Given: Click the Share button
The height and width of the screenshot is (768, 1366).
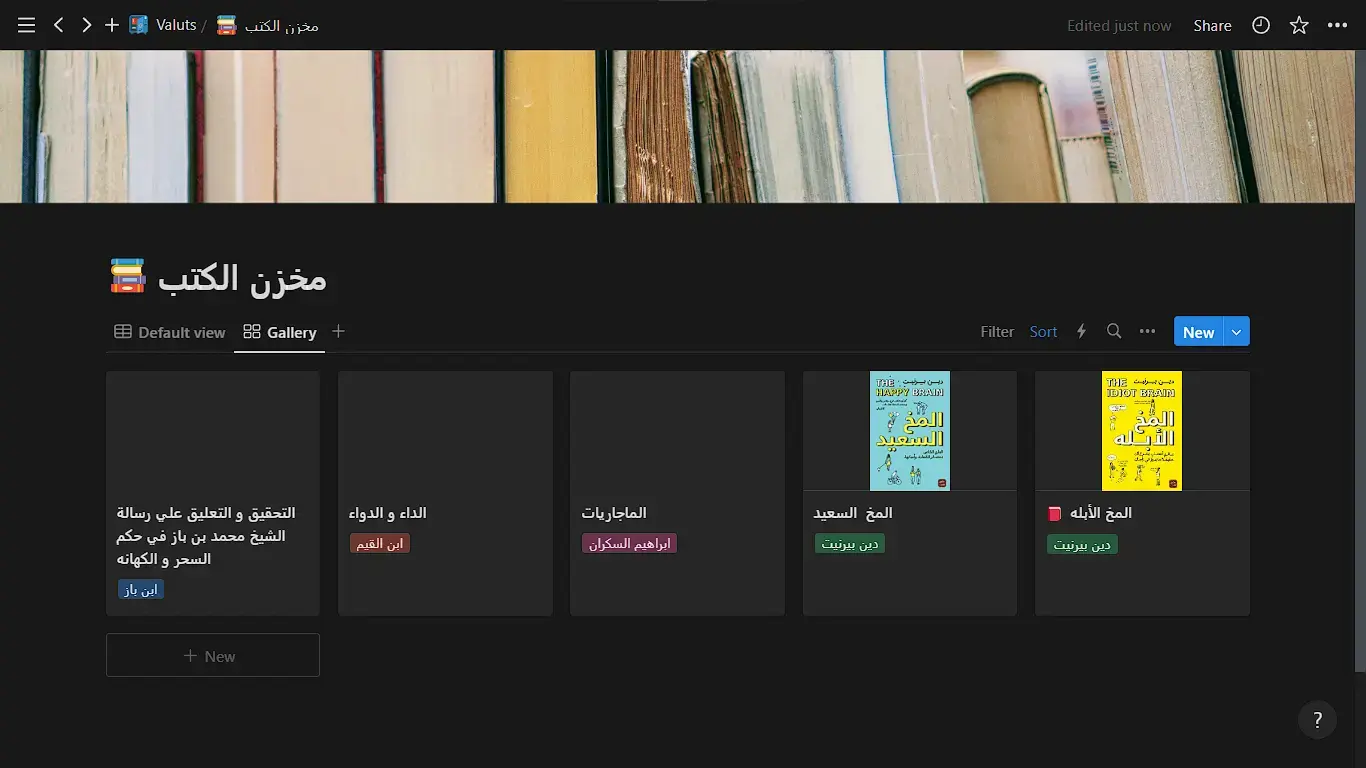Looking at the screenshot, I should tap(1212, 25).
